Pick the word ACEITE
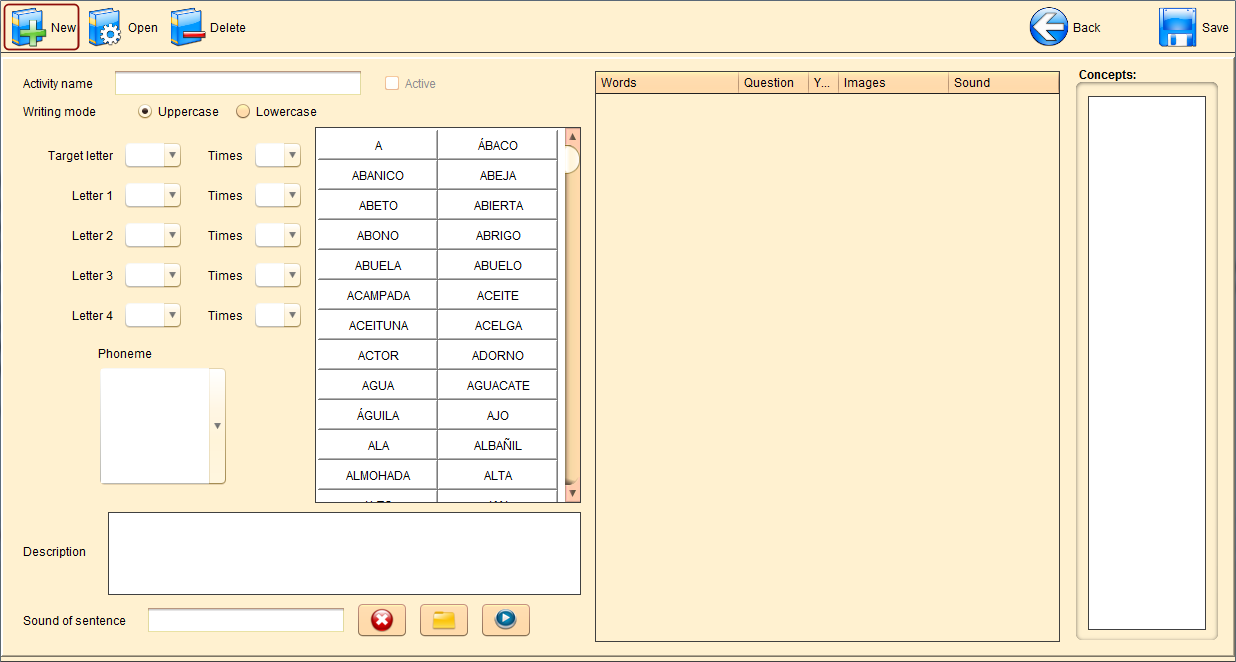 (498, 295)
